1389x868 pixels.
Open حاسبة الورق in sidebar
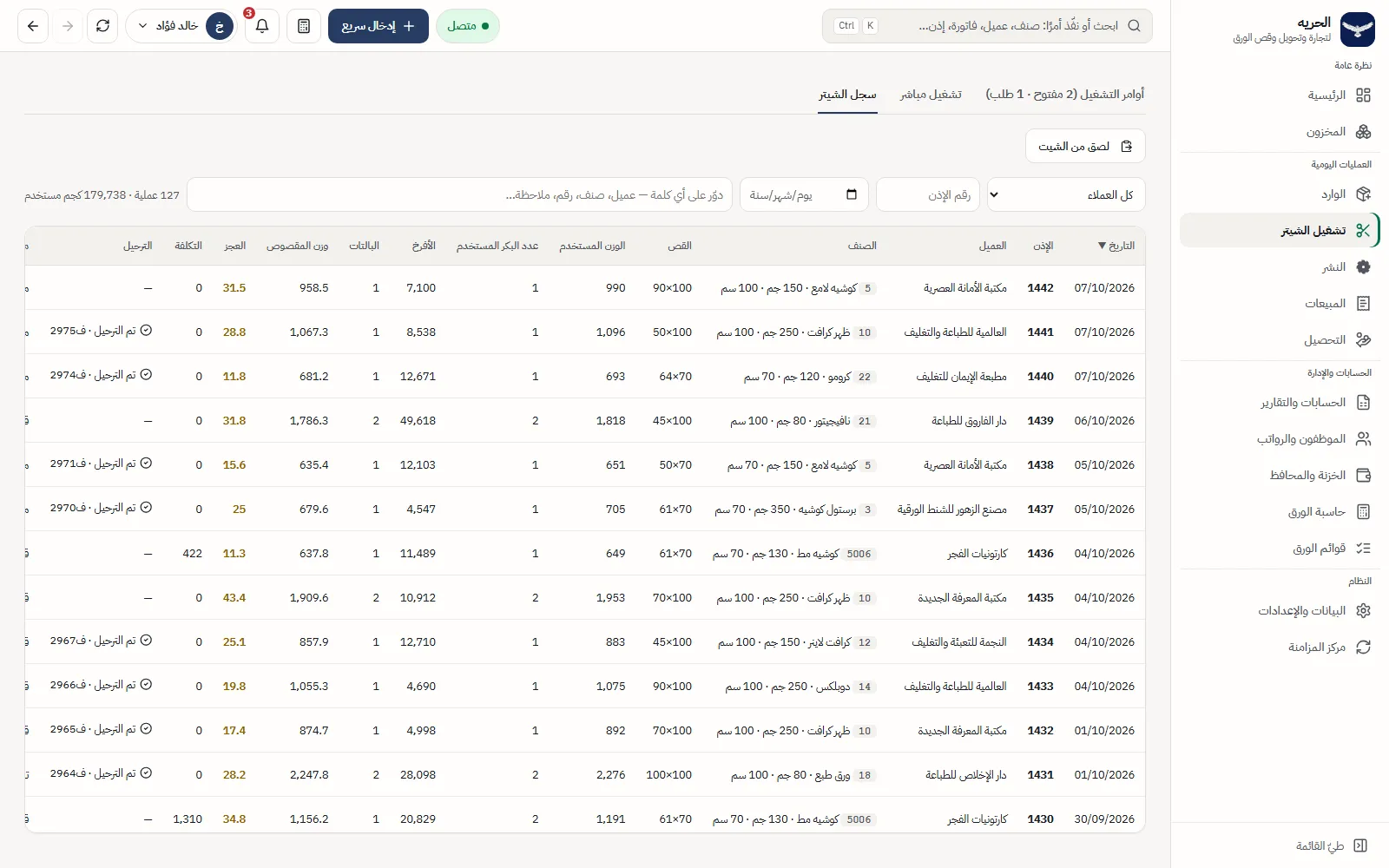pyautogui.click(x=1280, y=512)
